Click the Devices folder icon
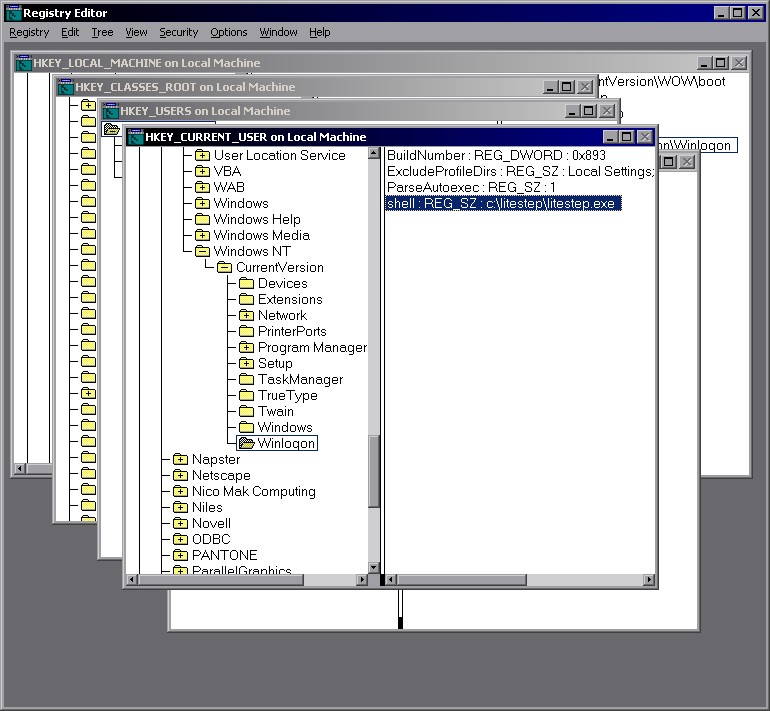 pos(246,283)
